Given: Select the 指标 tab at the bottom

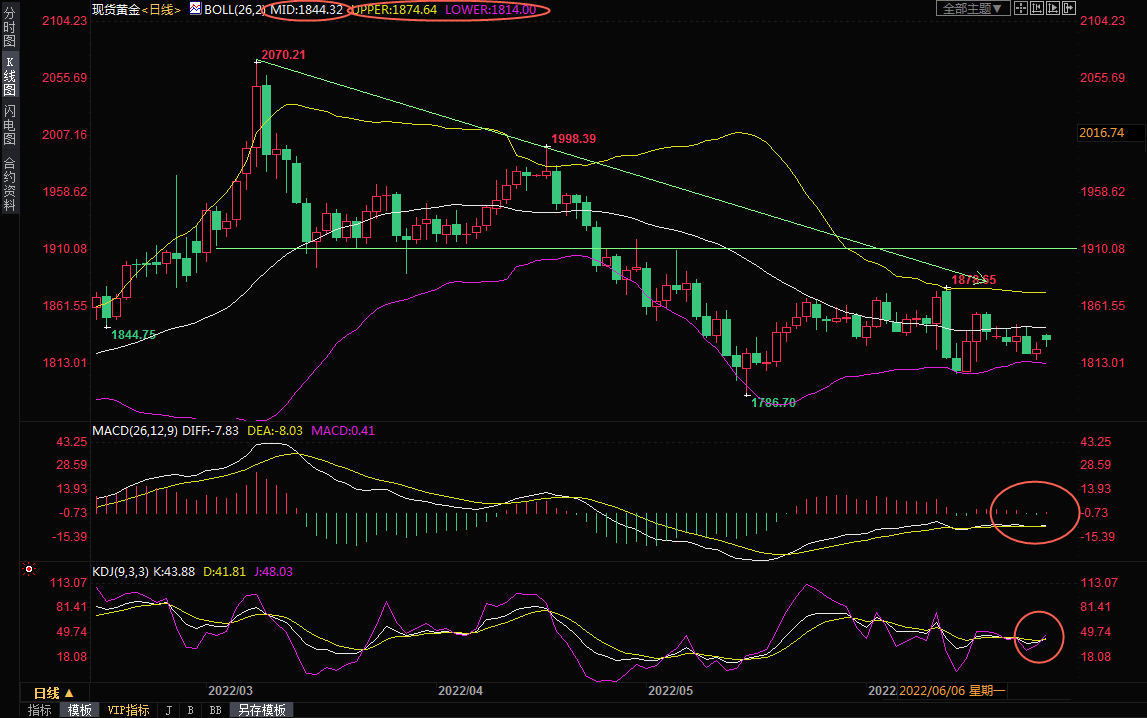Looking at the screenshot, I should click(x=40, y=710).
